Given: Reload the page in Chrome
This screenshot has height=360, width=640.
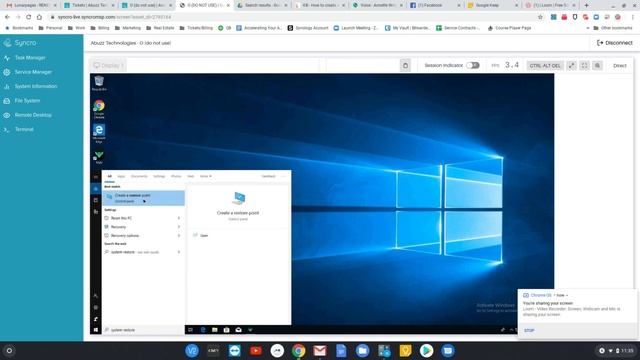Looking at the screenshot, I should (29, 17).
